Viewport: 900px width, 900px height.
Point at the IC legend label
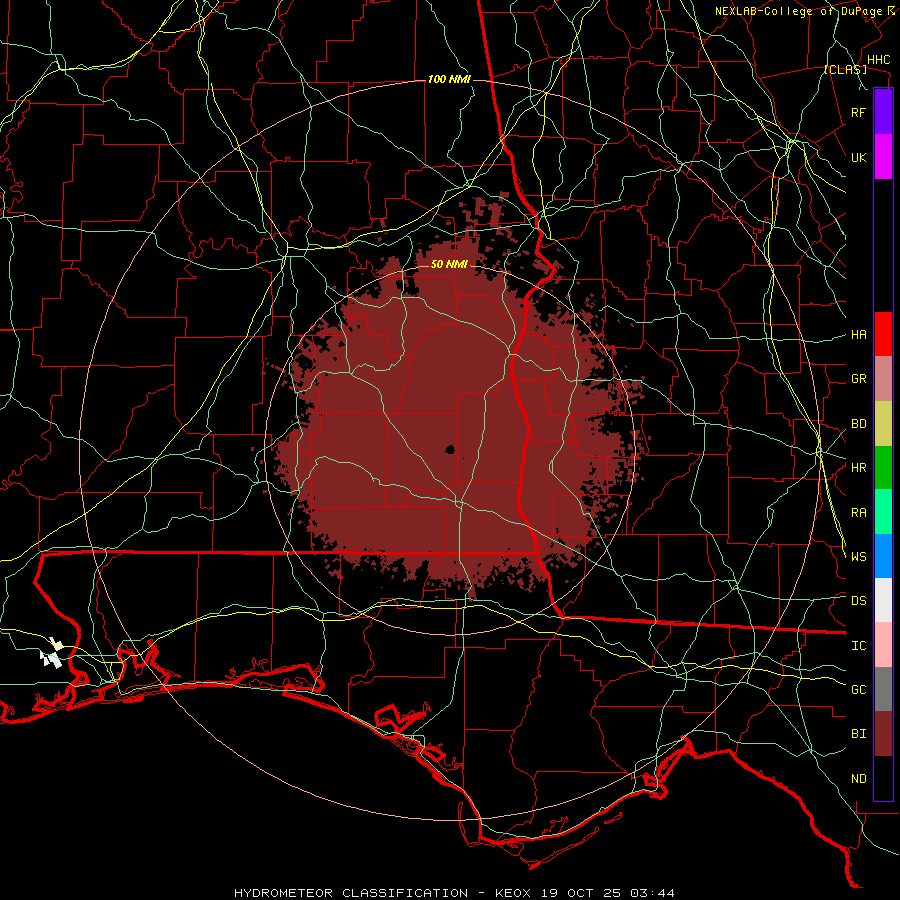[858, 646]
